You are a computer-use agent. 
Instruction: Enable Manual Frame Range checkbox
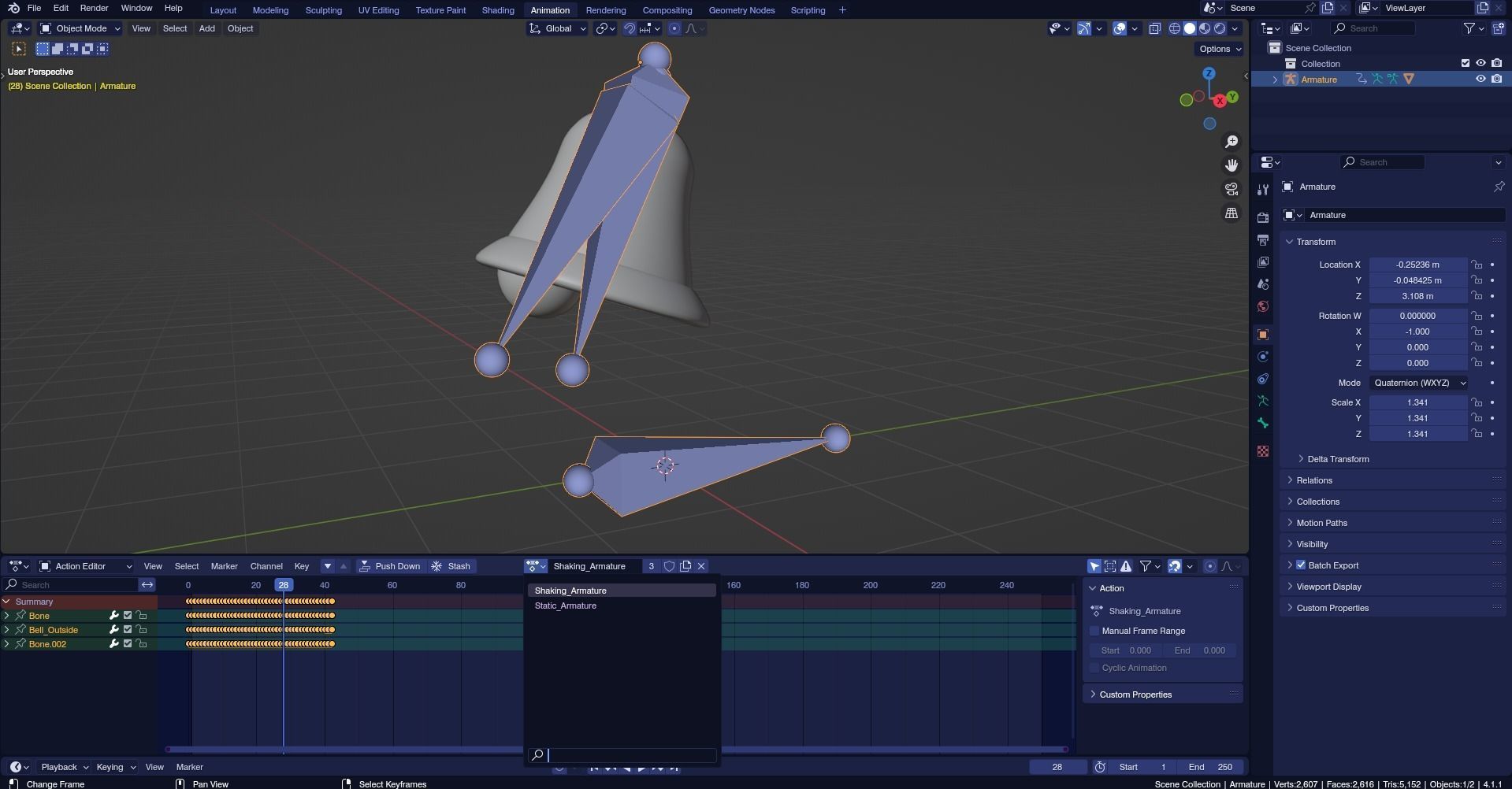1094,631
